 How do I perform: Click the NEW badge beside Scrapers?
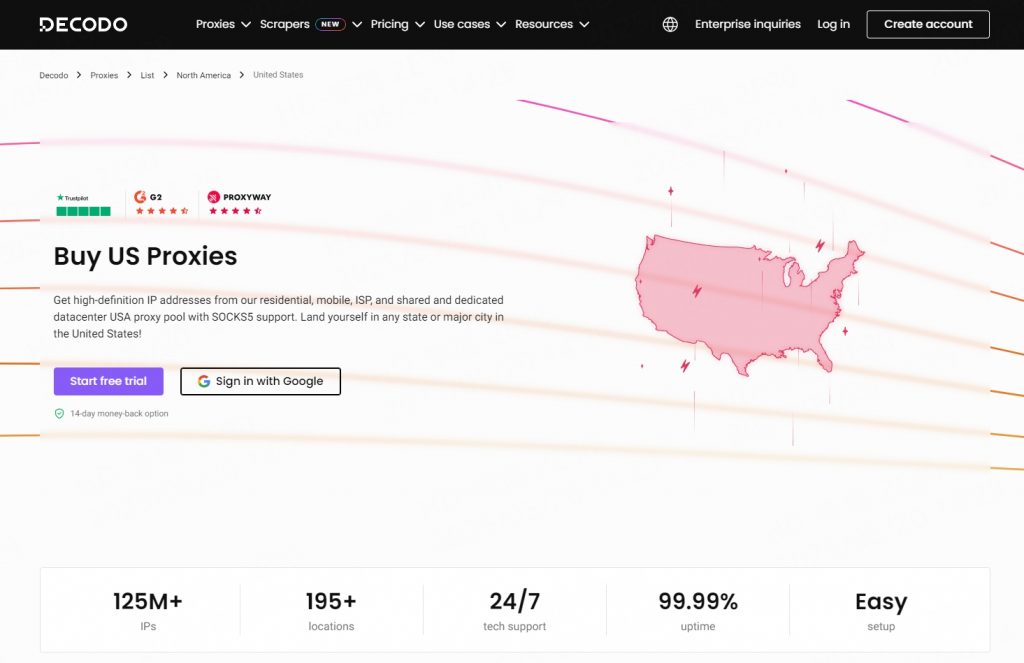[330, 24]
